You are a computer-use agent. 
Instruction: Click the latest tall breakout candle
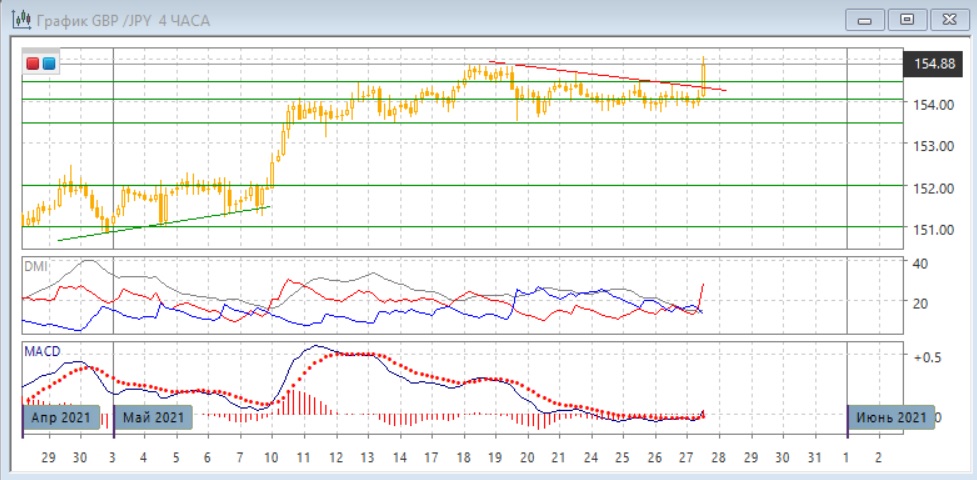click(x=704, y=72)
